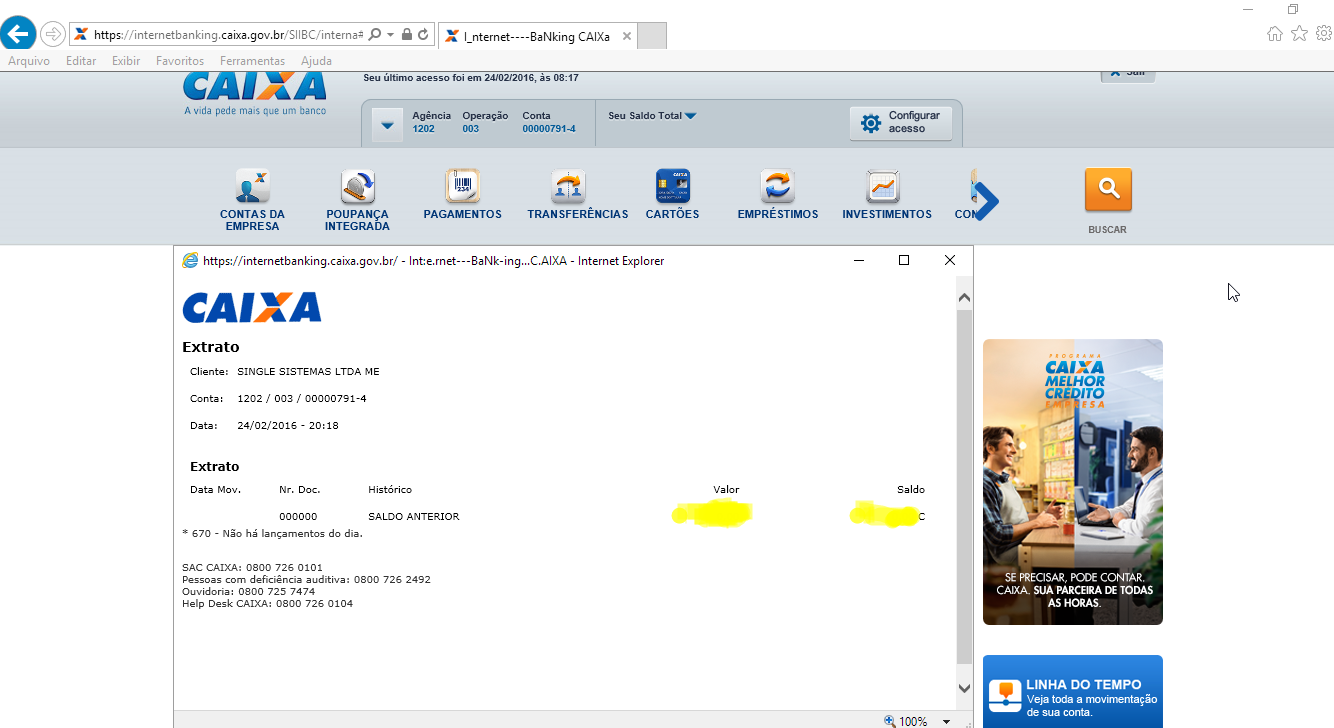The width and height of the screenshot is (1334, 728).
Task: Open the Arquivo menu
Action: point(29,61)
